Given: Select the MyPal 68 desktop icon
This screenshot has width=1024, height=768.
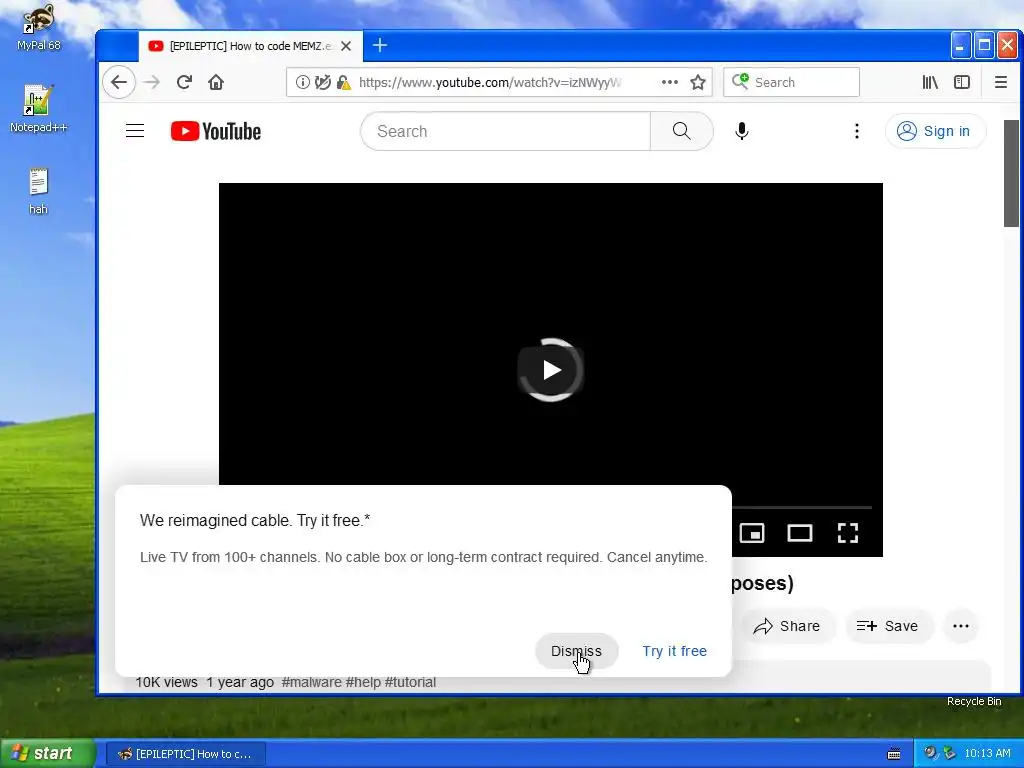Looking at the screenshot, I should coord(39,27).
